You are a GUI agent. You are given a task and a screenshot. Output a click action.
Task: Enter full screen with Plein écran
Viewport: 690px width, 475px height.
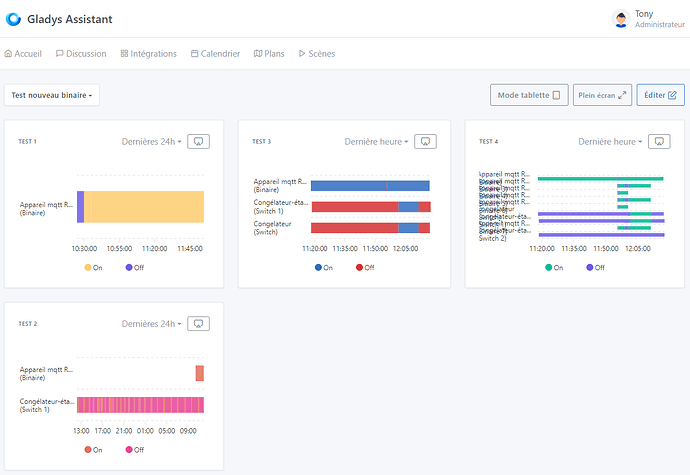pos(602,95)
